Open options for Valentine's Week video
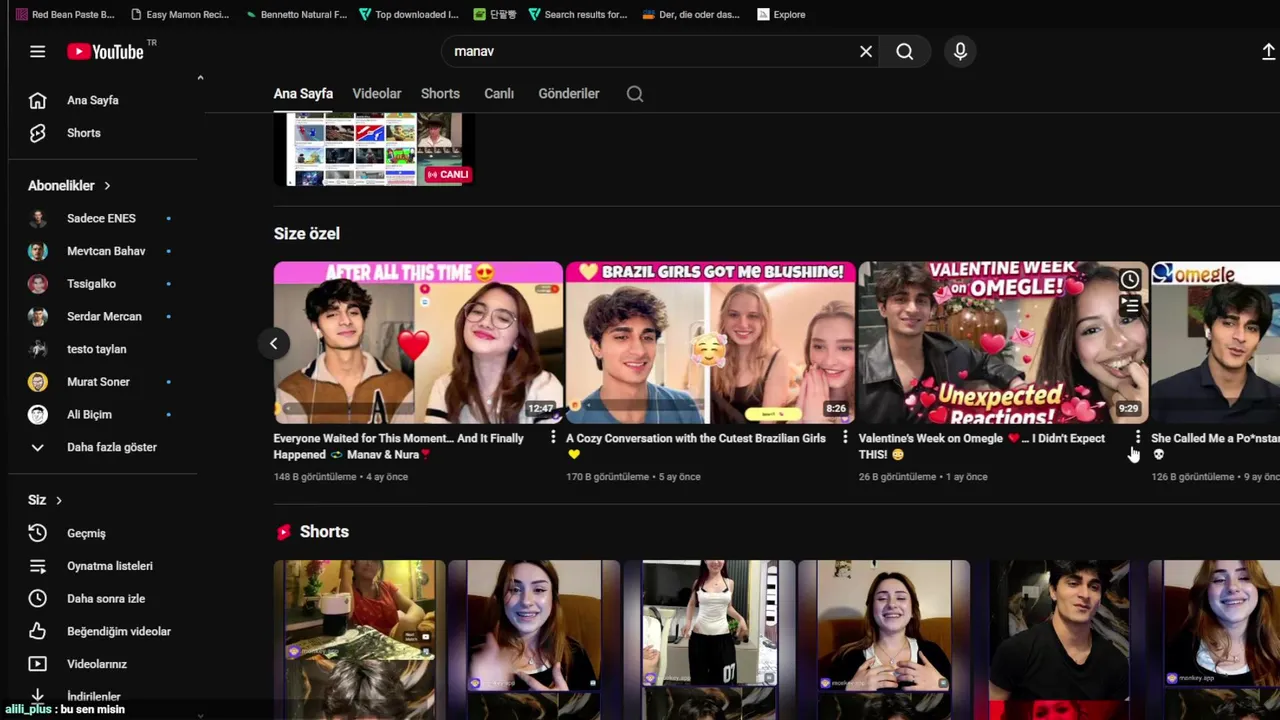This screenshot has height=720, width=1280. pos(1138,438)
